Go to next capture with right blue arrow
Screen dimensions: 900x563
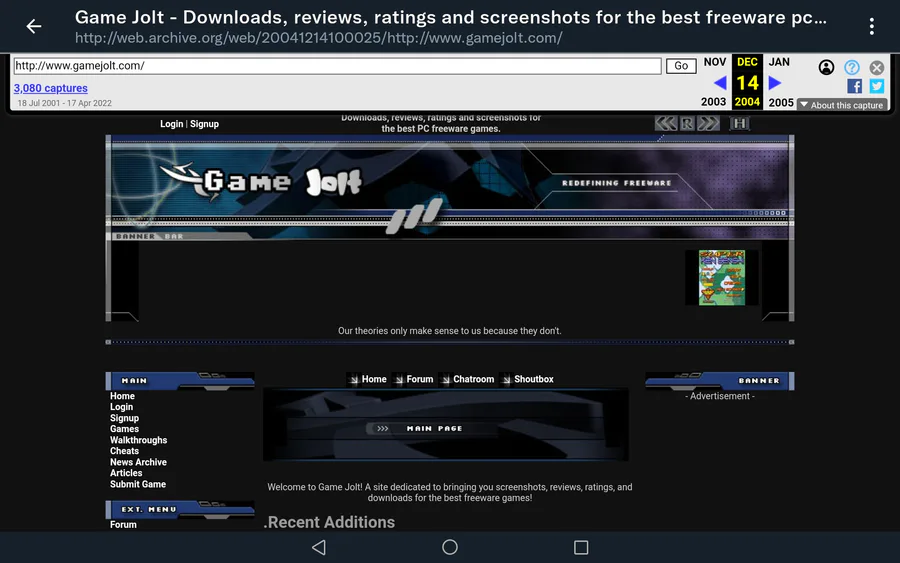[x=775, y=83]
